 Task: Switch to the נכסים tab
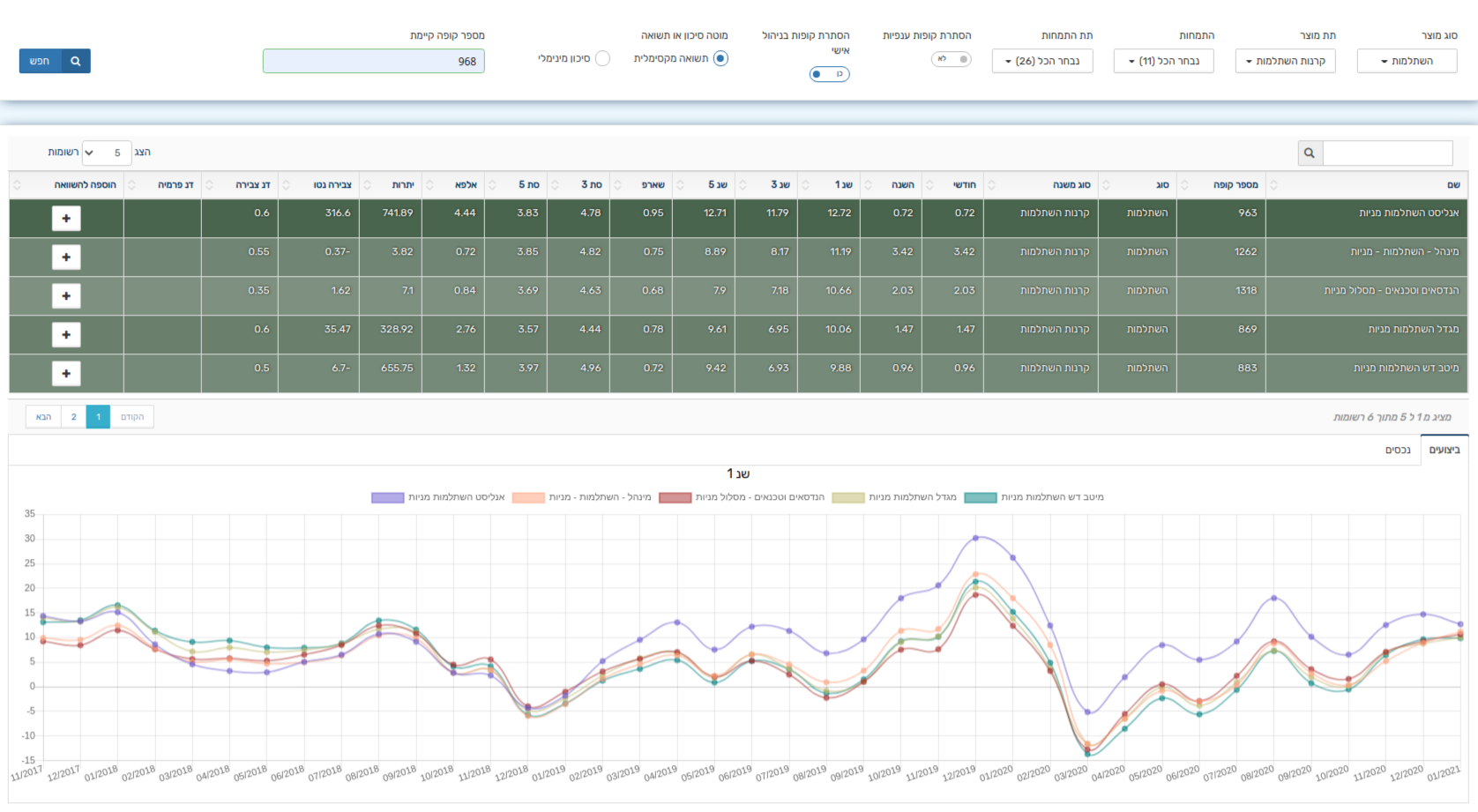pos(1398,450)
